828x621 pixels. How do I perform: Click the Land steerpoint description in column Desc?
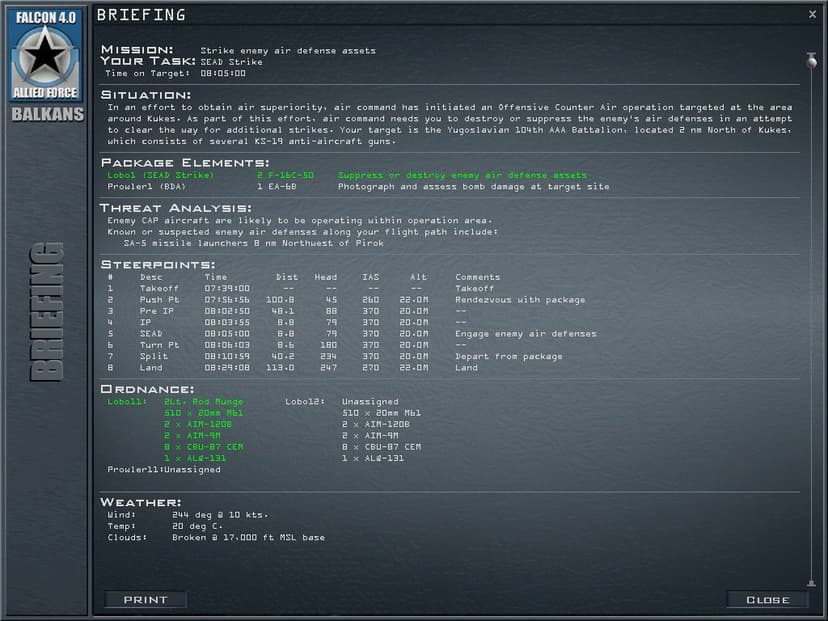151,368
